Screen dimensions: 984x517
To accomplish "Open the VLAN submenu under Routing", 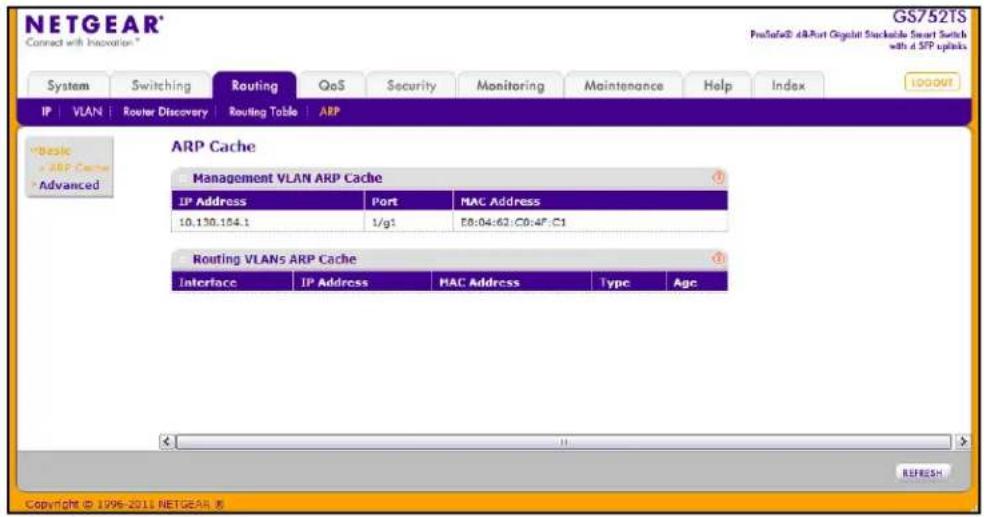I will click(87, 112).
